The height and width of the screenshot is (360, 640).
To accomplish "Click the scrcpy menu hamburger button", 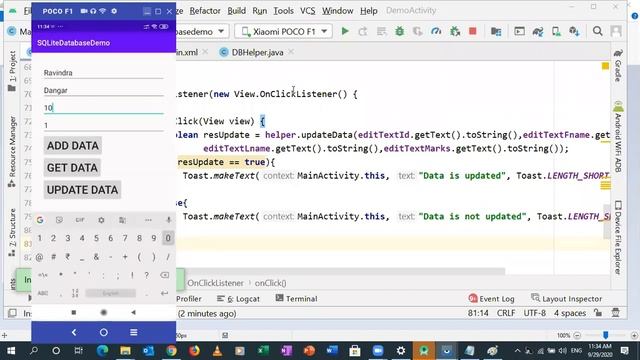I will point(133,332).
